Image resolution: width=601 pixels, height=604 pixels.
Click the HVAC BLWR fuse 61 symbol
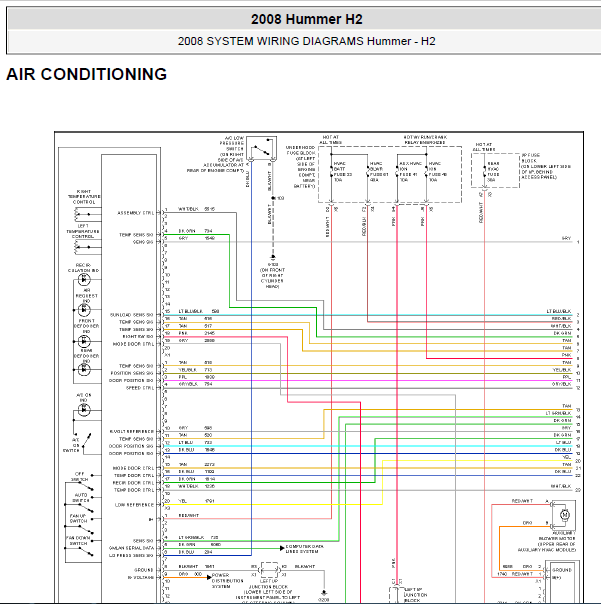(x=368, y=171)
